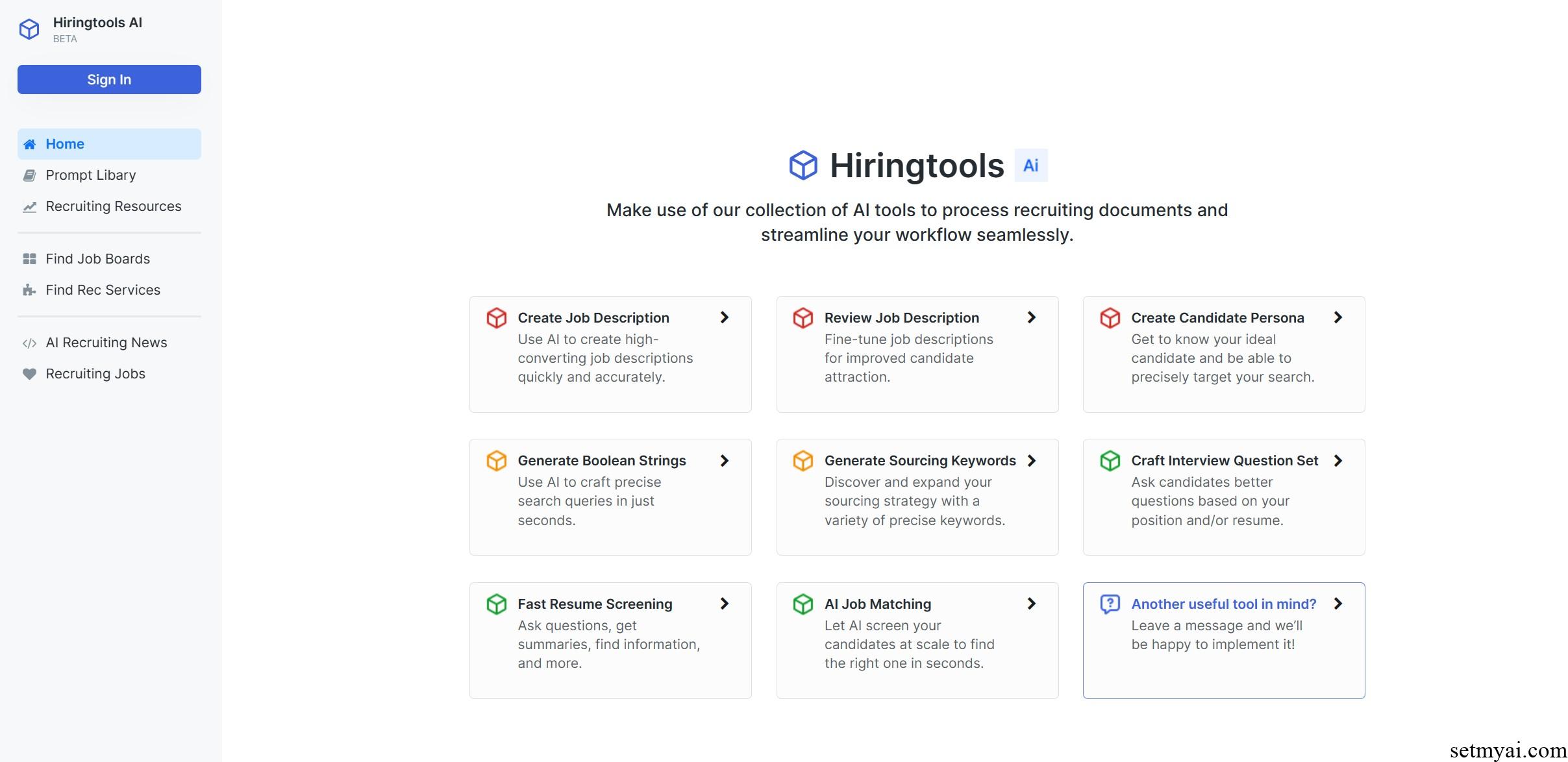Click the red cube icon for Create Candidate Persona
This screenshot has width=1568, height=762.
[x=1110, y=318]
